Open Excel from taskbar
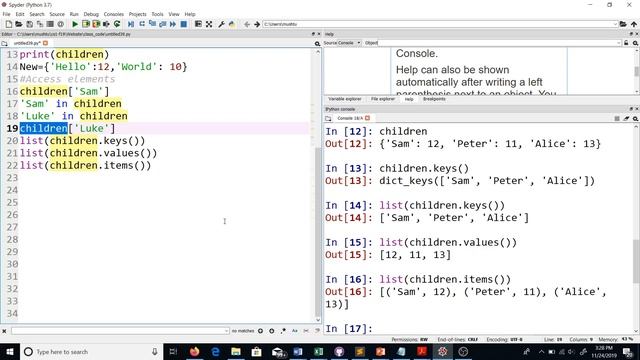This screenshot has width=640, height=360. [319, 352]
